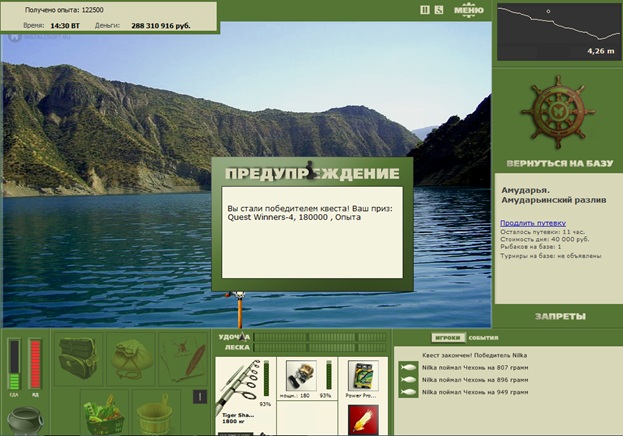The height and width of the screenshot is (436, 623).
Task: Click the green food level gauge
Action: pos(14,364)
